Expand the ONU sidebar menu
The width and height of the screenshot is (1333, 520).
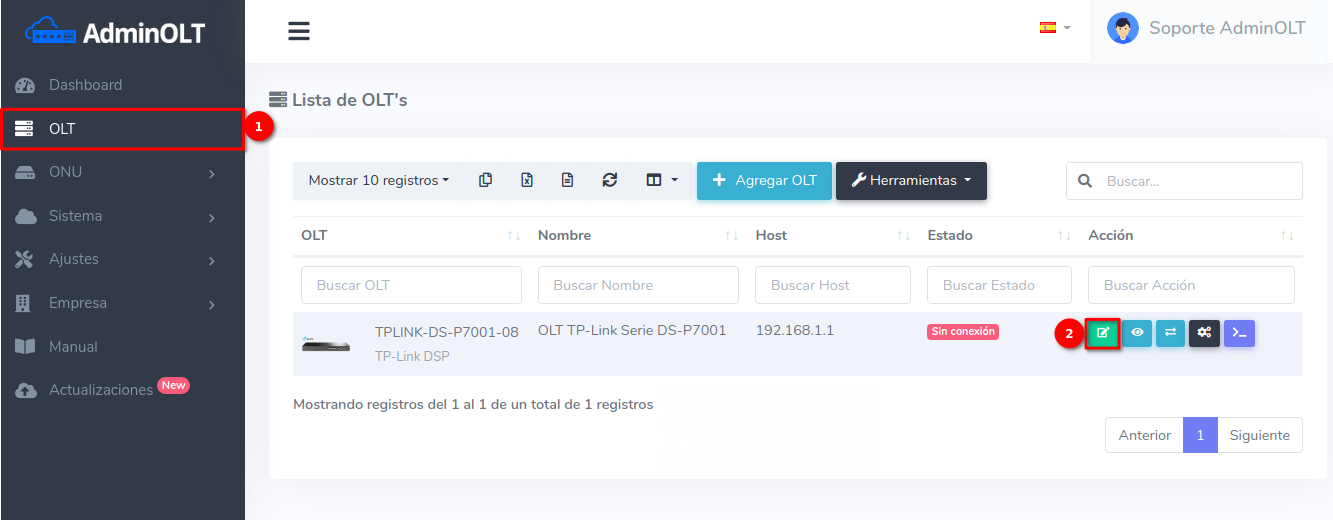click(122, 172)
